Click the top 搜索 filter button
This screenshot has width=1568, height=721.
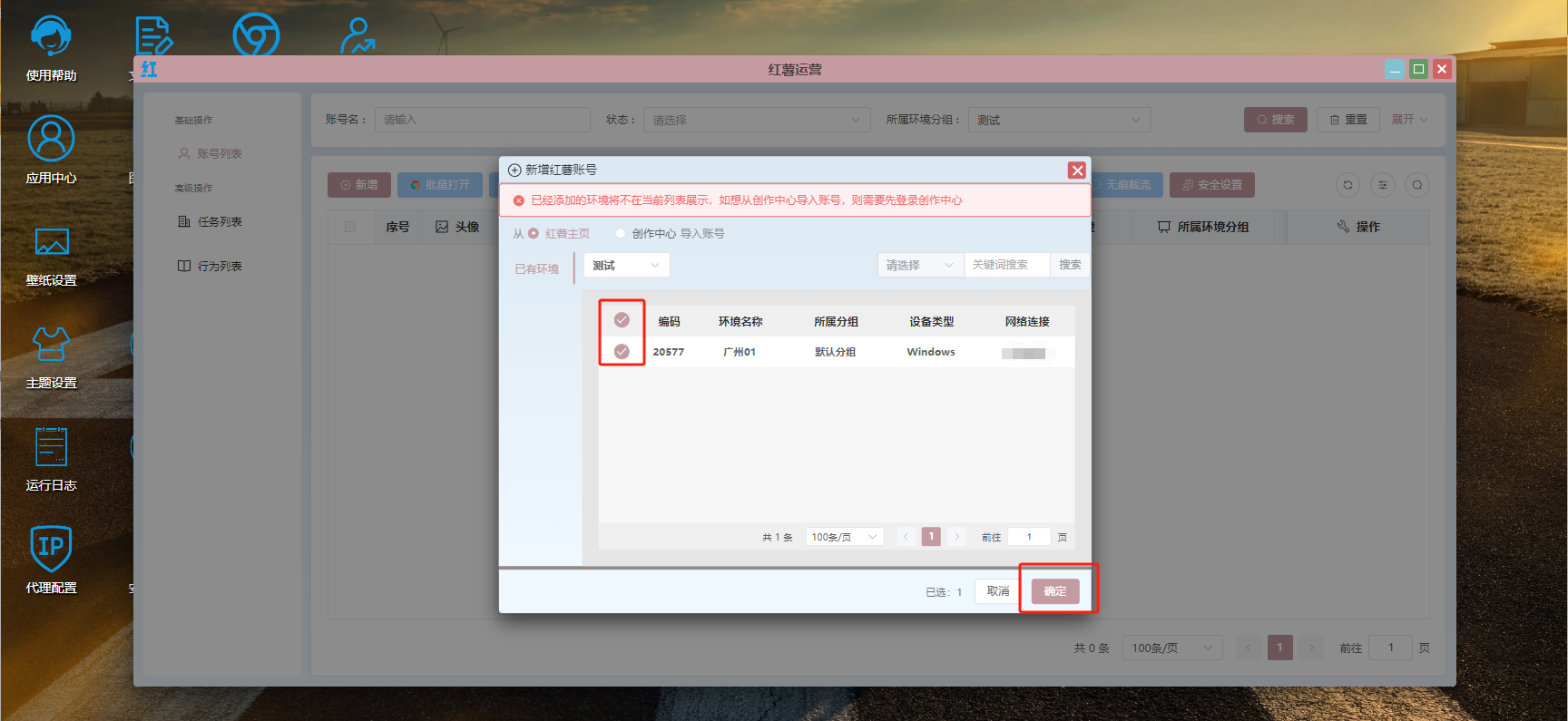pyautogui.click(x=1275, y=120)
